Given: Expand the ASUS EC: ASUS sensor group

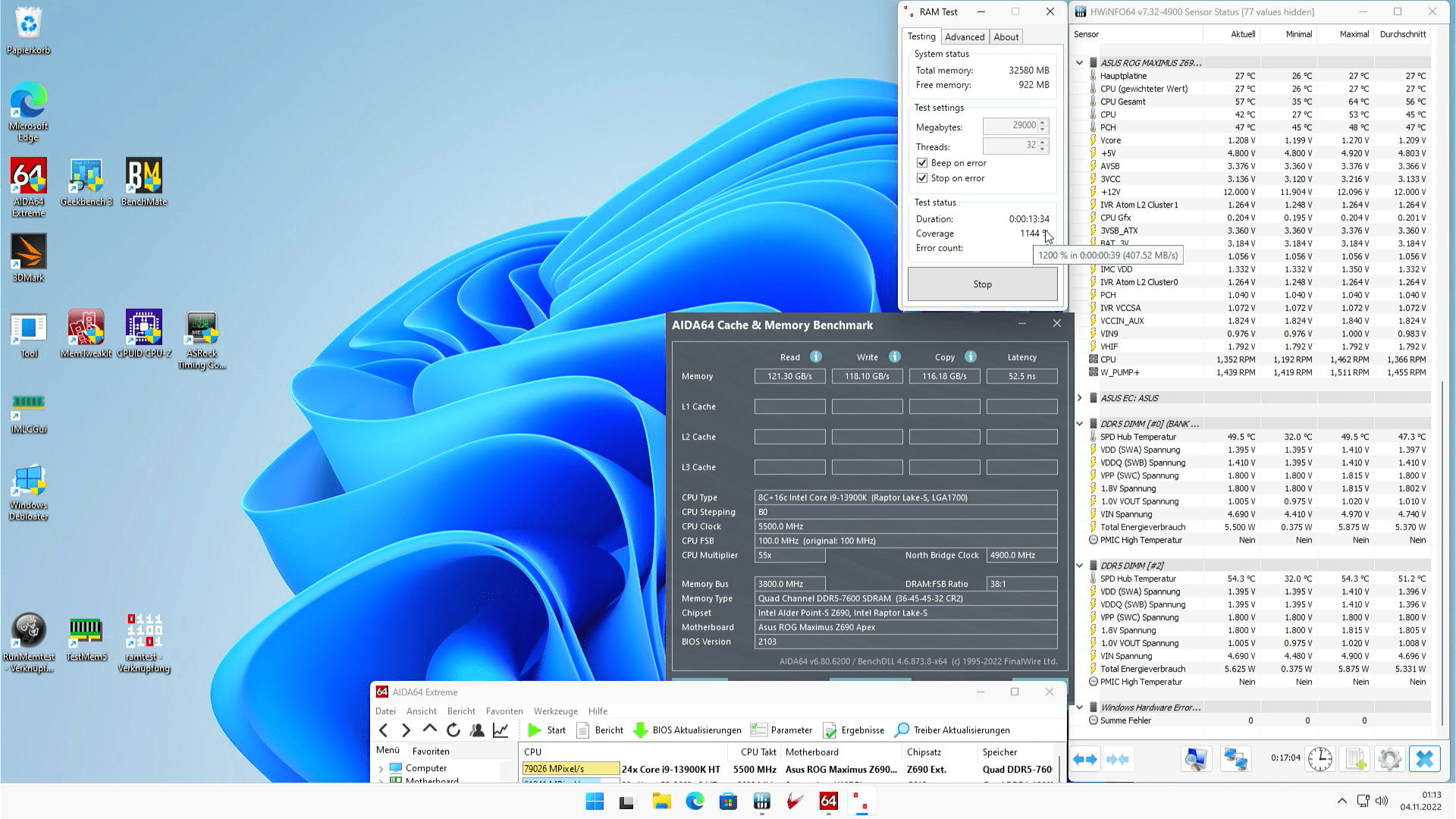Looking at the screenshot, I should point(1079,398).
